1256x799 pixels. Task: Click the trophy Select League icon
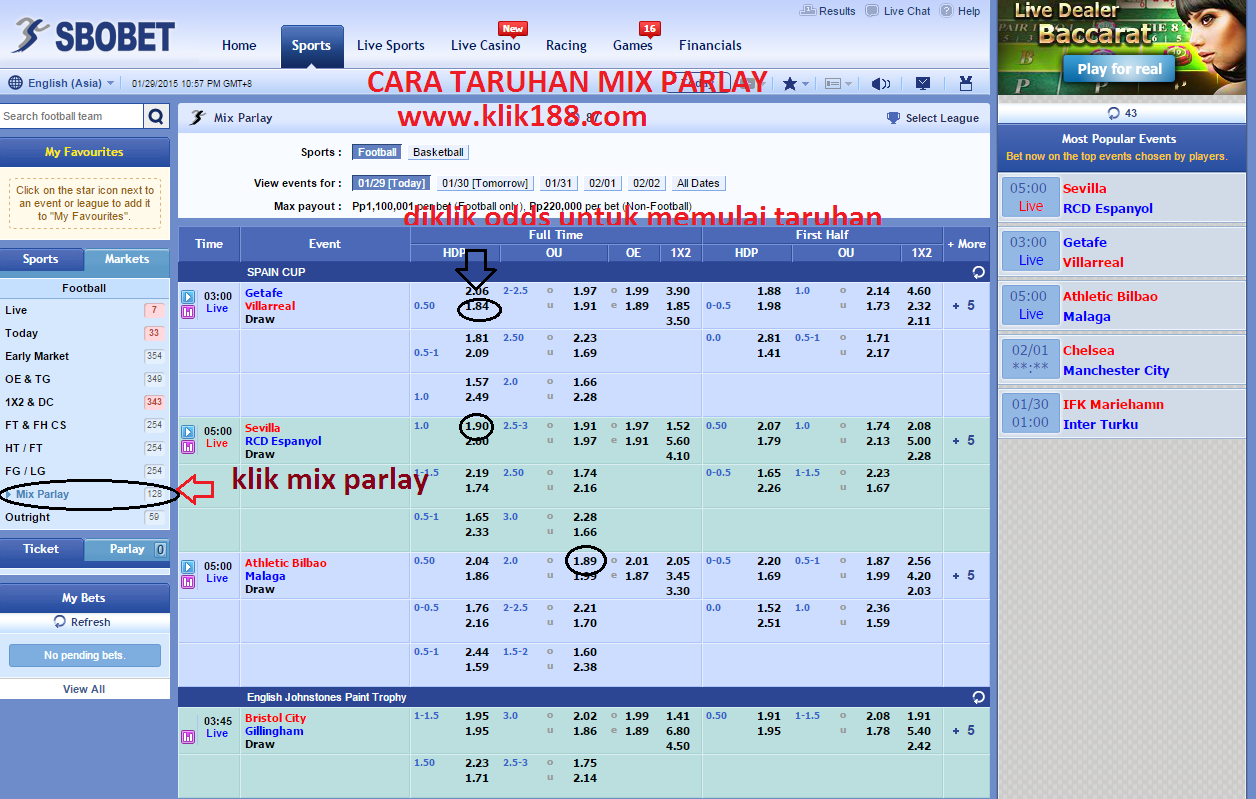click(893, 118)
